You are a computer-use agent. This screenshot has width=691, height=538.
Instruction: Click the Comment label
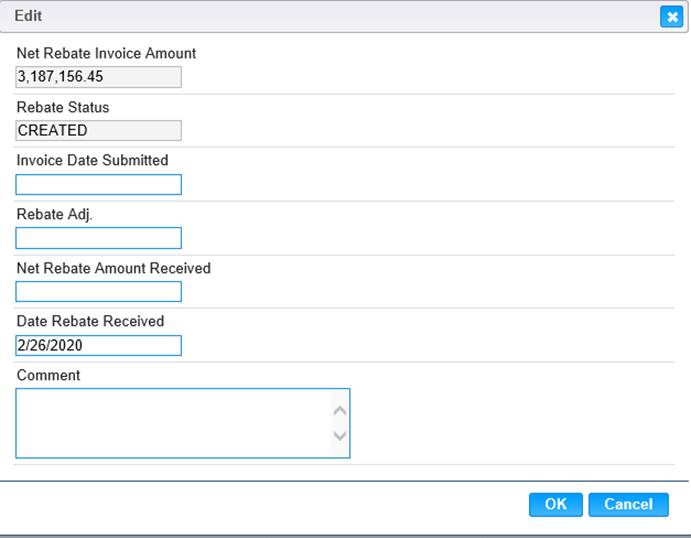[x=48, y=375]
